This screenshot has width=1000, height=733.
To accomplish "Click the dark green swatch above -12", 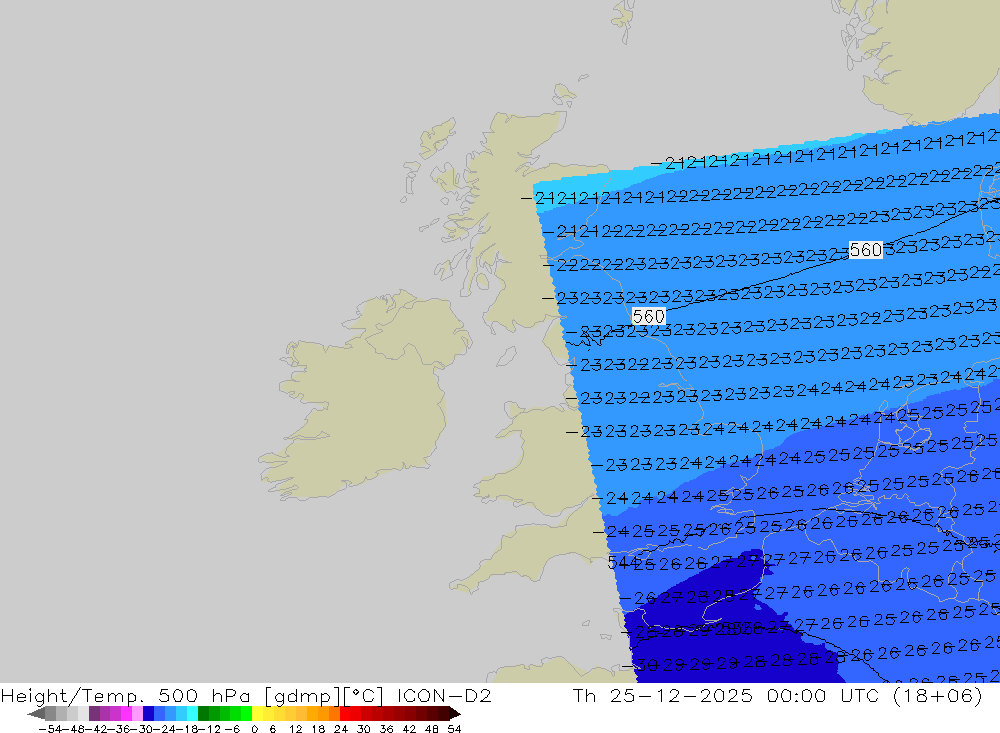I will coord(203,713).
